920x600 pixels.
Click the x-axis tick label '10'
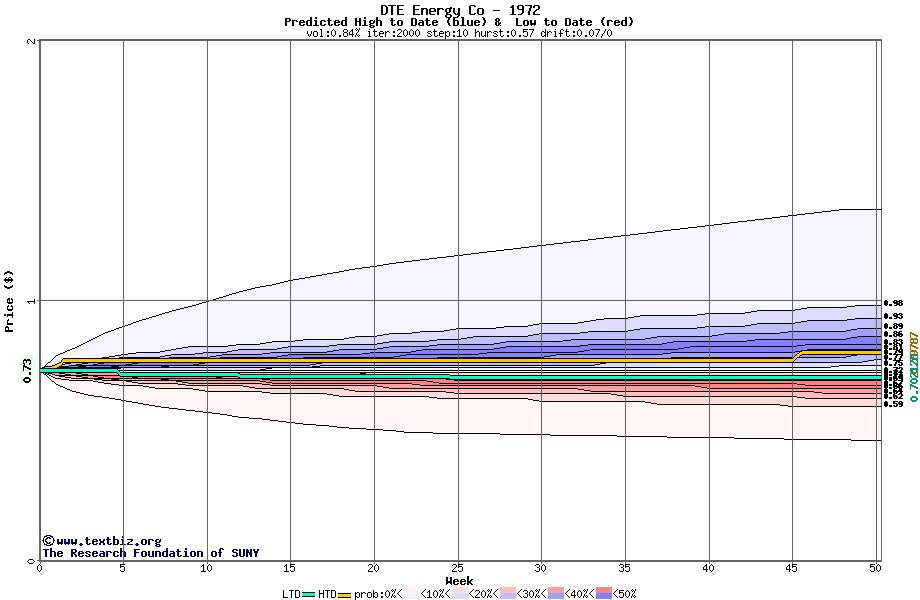(x=207, y=568)
